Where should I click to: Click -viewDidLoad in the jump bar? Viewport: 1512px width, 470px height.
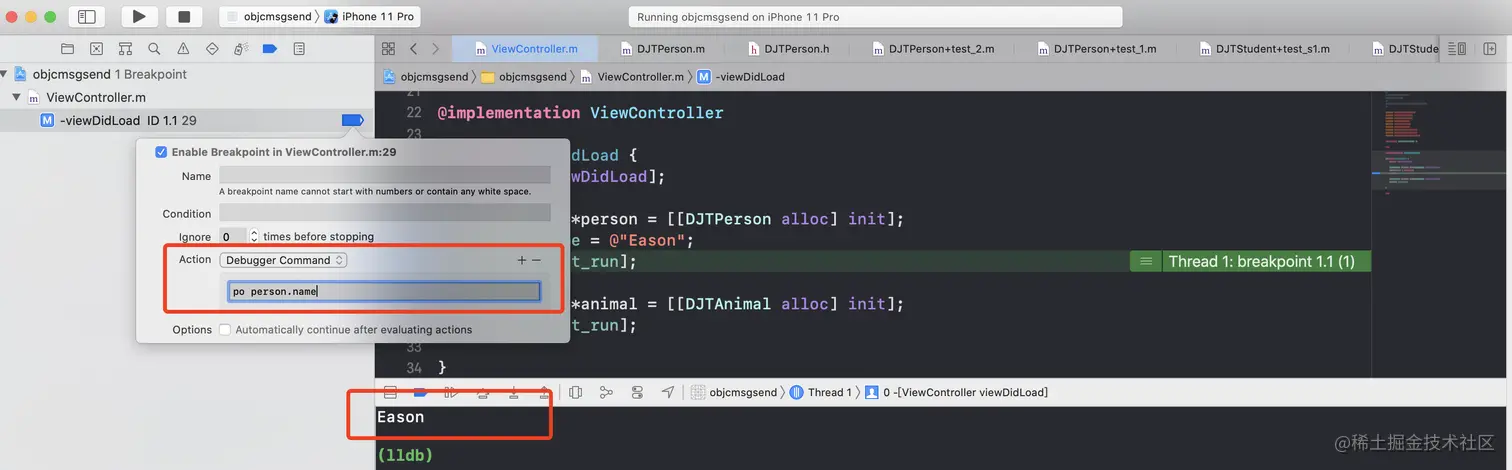point(740,76)
